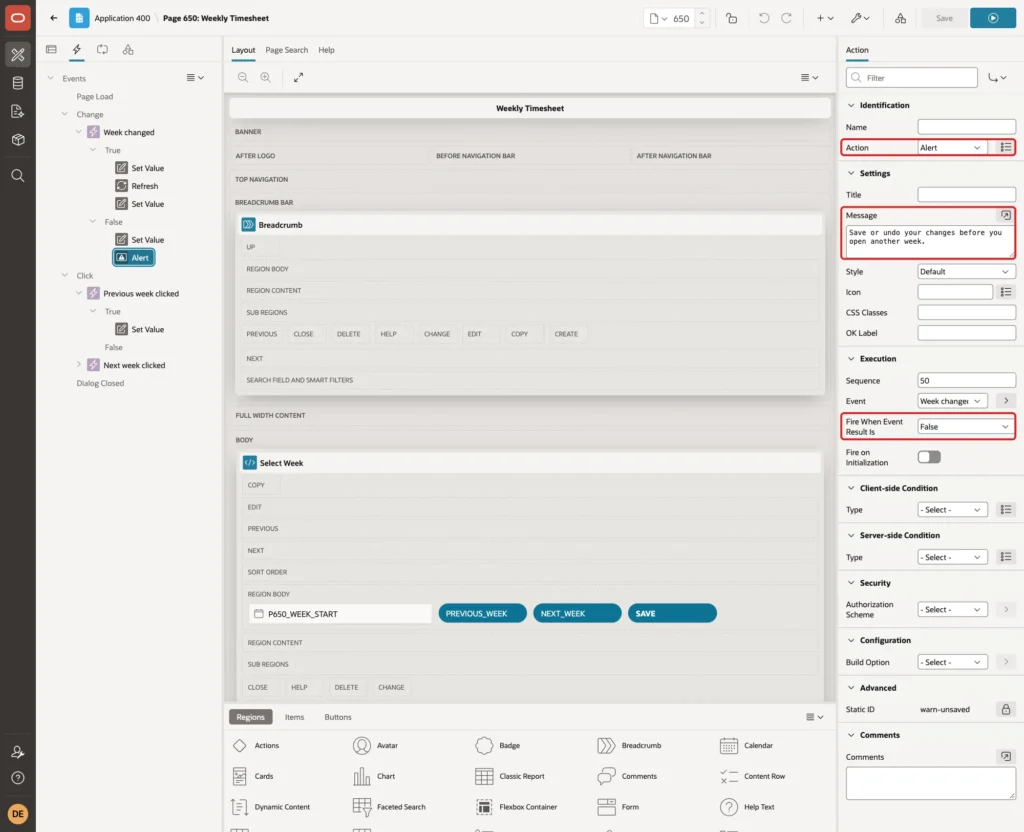Viewport: 1024px width, 832px height.
Task: Open the Event select list
Action: pyautogui.click(x=952, y=401)
